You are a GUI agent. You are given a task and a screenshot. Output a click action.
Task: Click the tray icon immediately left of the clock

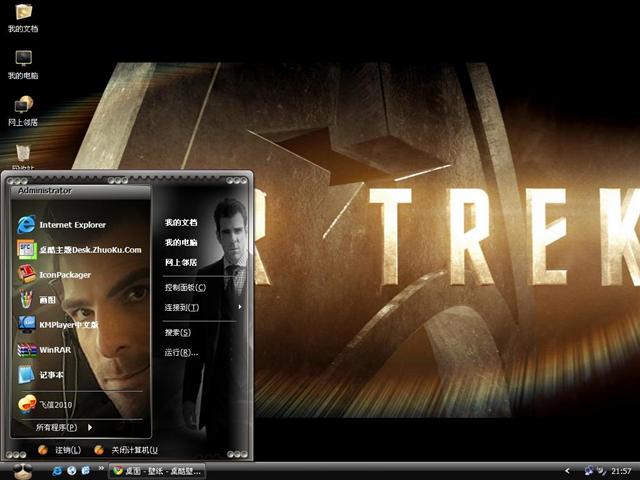602,471
